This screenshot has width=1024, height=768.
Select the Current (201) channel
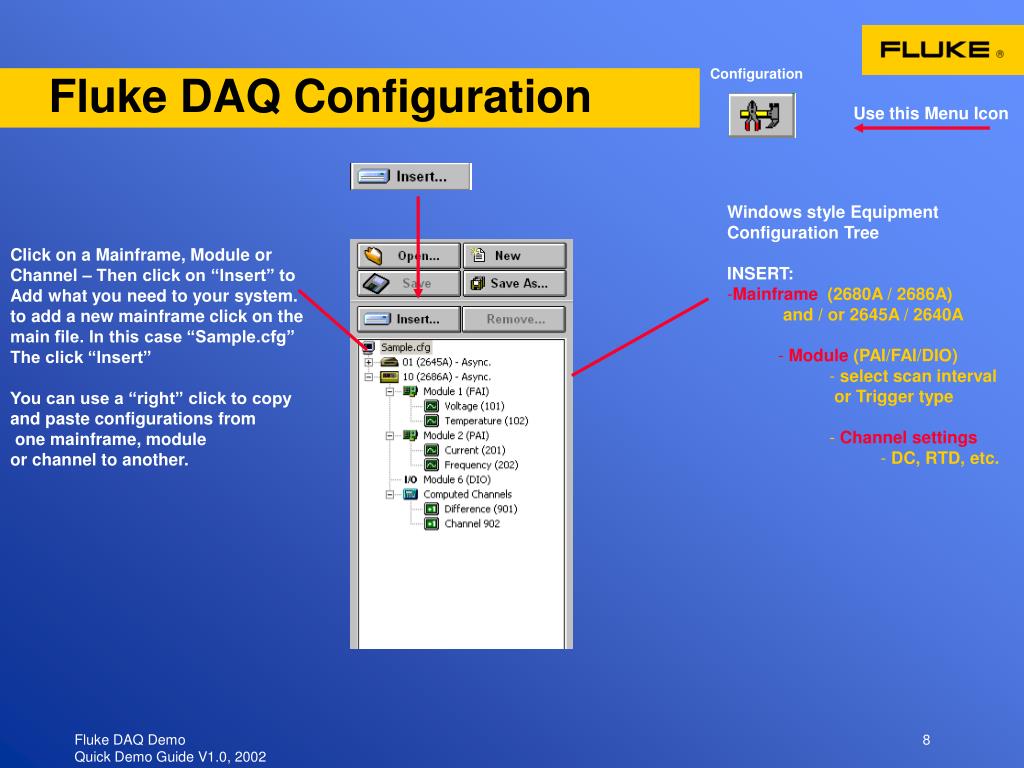pyautogui.click(x=475, y=451)
